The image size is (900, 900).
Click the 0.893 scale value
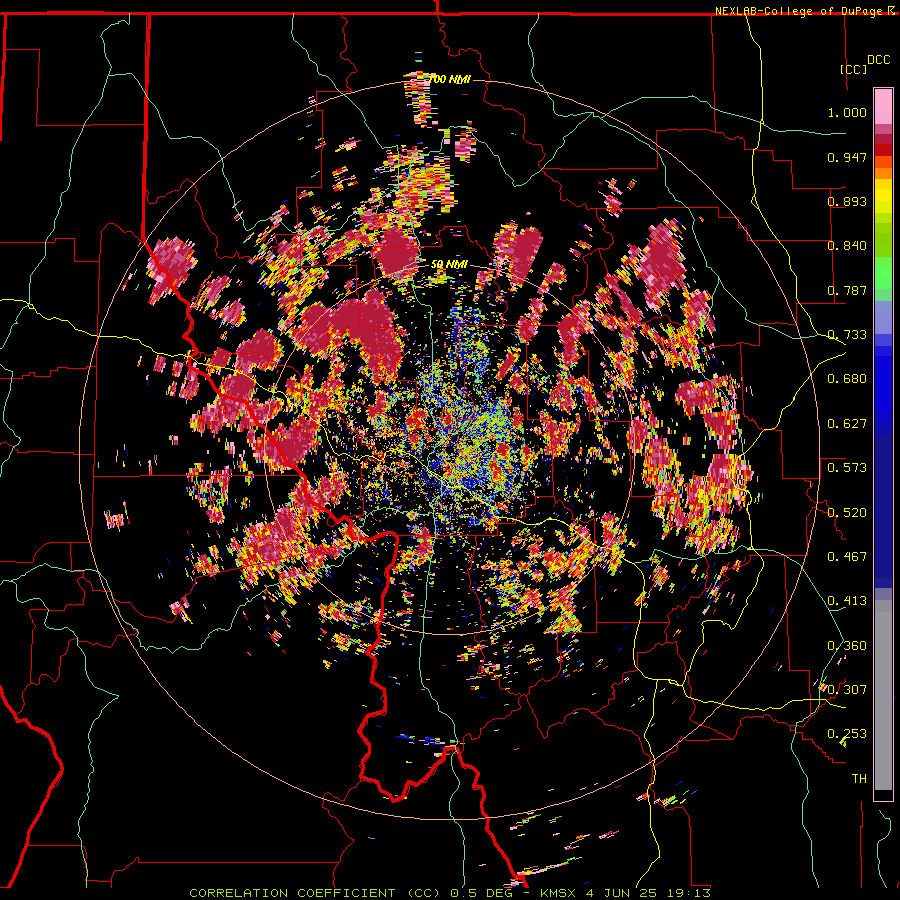click(847, 201)
